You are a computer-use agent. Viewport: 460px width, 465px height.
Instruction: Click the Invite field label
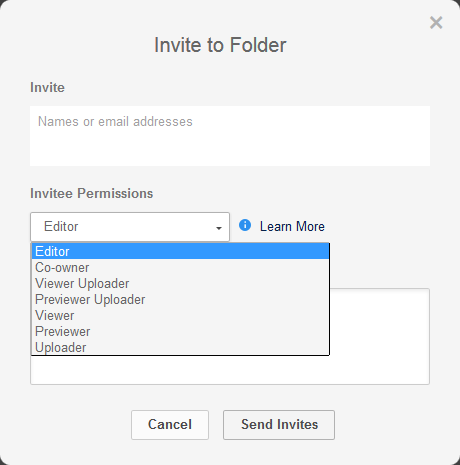(47, 87)
